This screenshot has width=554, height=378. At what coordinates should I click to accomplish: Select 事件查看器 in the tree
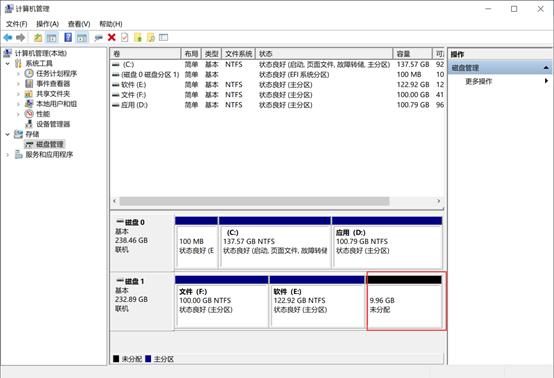pyautogui.click(x=53, y=84)
